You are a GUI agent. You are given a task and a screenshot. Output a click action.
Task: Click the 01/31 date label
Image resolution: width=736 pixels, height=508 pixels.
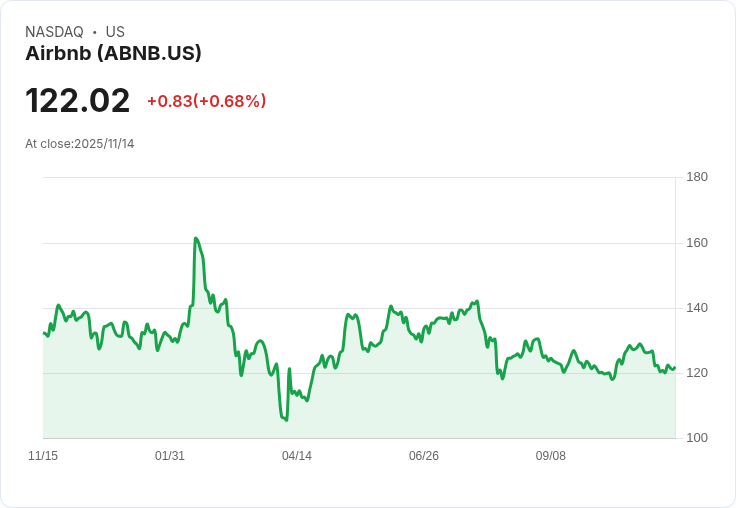pyautogui.click(x=170, y=456)
